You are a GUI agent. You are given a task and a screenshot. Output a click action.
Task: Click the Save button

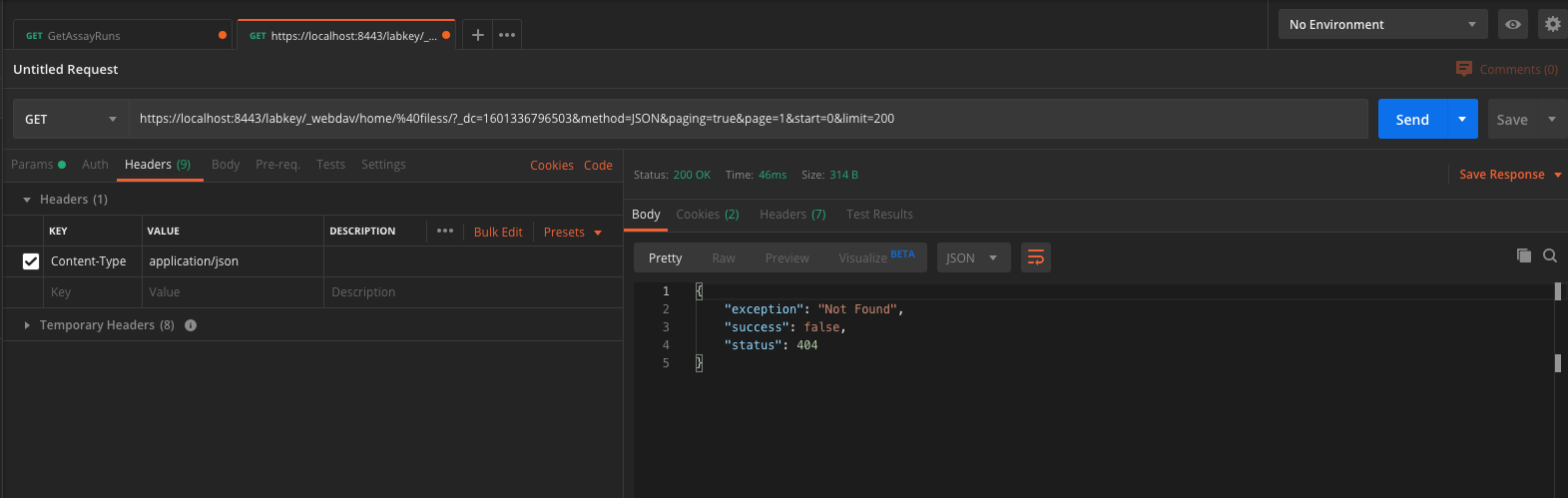(1512, 119)
